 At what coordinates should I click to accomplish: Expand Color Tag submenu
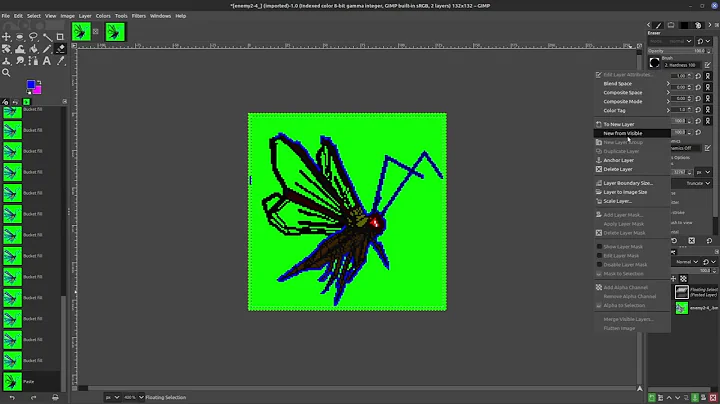[632, 110]
